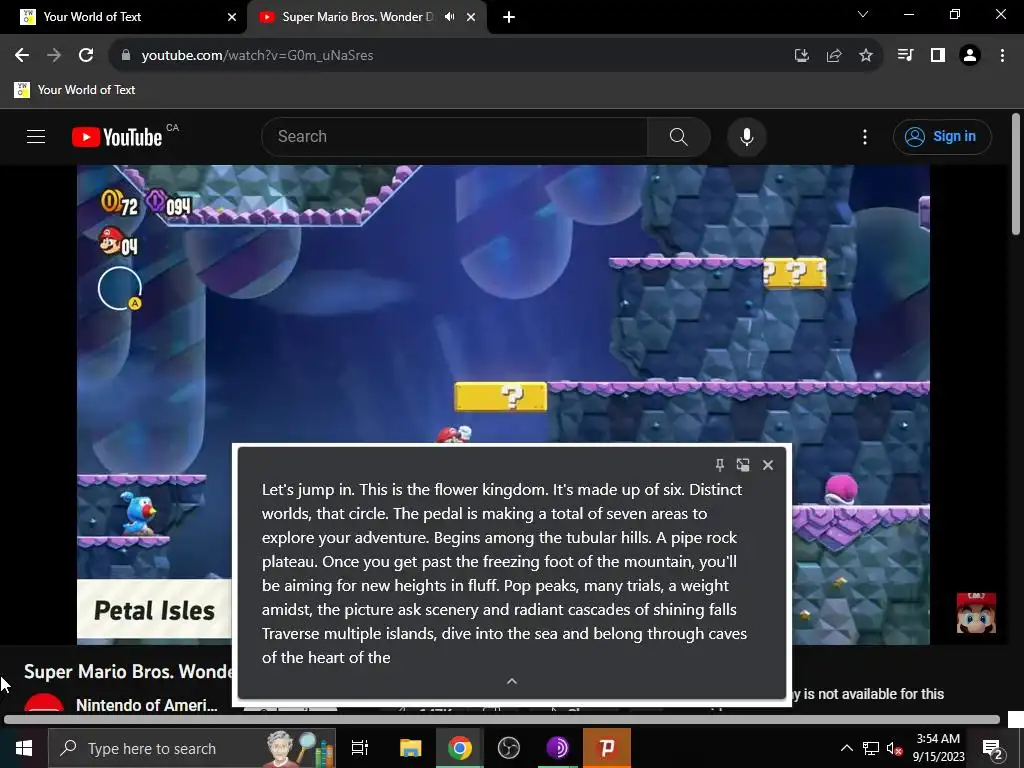Mute the tab via speaker icon

[449, 17]
